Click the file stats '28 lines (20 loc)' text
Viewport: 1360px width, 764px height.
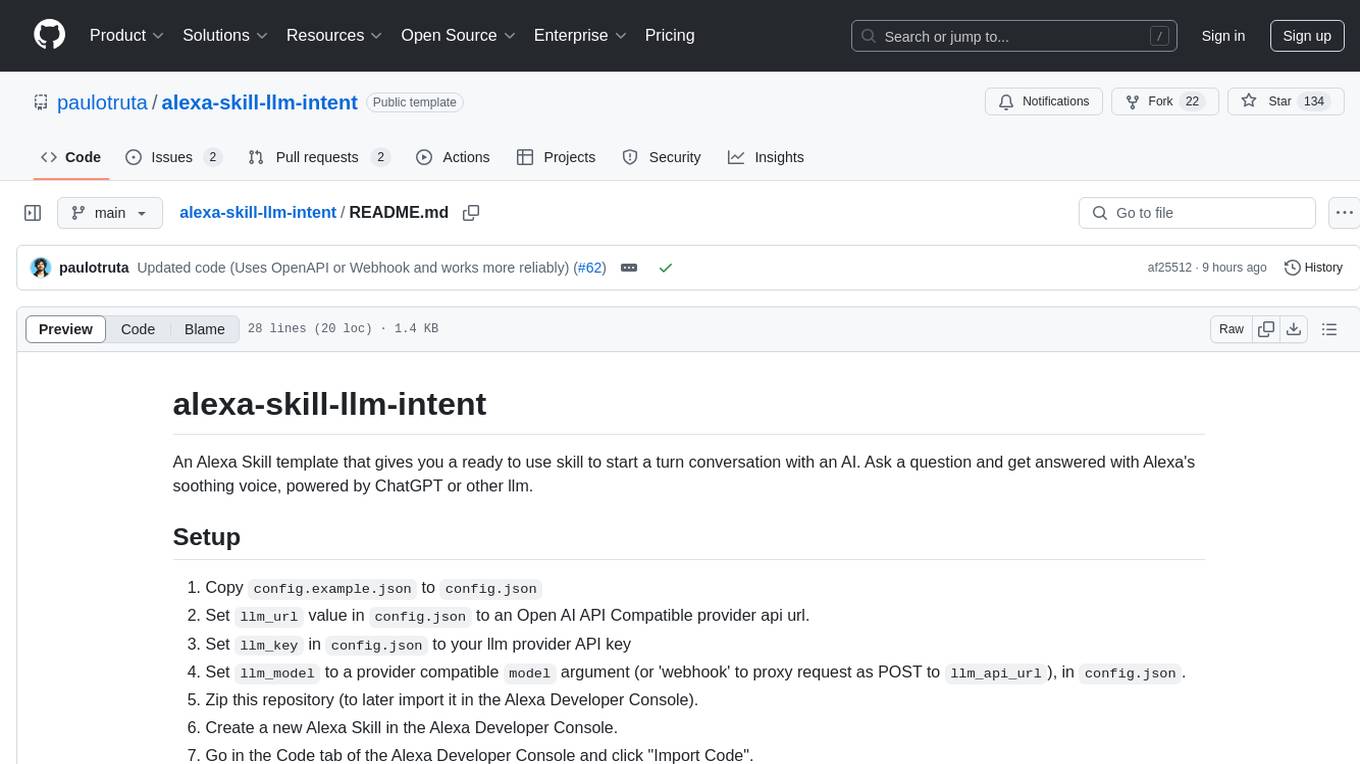point(309,329)
